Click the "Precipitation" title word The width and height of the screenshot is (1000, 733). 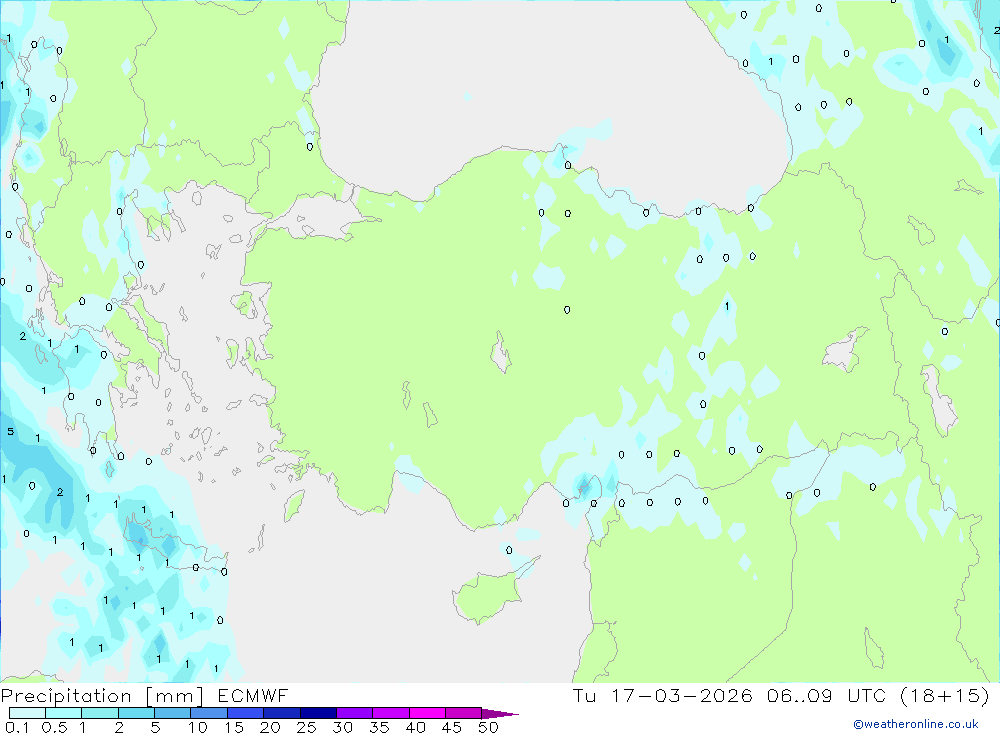point(66,696)
